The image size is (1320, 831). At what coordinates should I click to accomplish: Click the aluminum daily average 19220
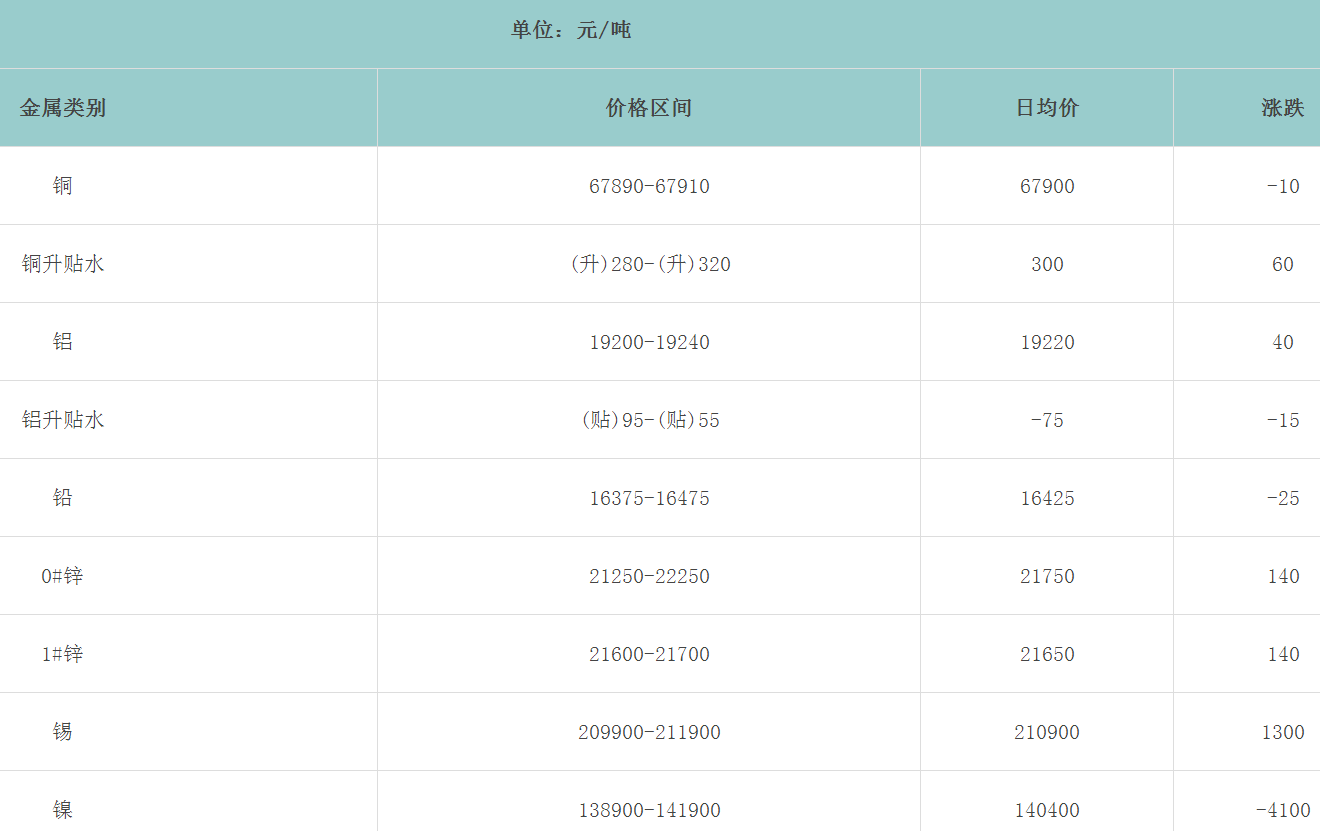click(1047, 342)
